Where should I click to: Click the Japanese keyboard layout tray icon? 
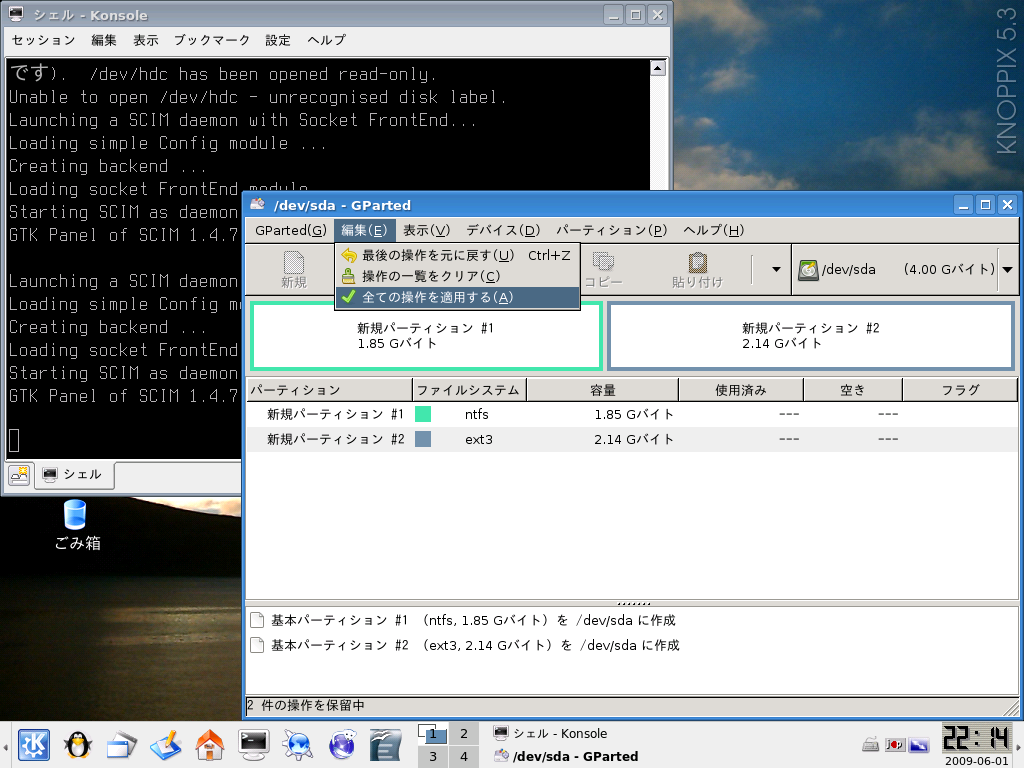(x=895, y=744)
